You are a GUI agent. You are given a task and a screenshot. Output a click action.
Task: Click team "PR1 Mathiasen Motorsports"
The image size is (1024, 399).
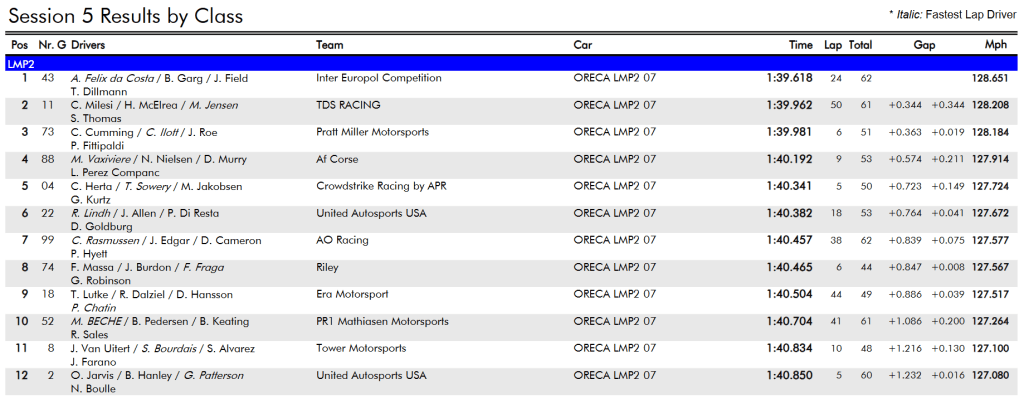pyautogui.click(x=382, y=322)
